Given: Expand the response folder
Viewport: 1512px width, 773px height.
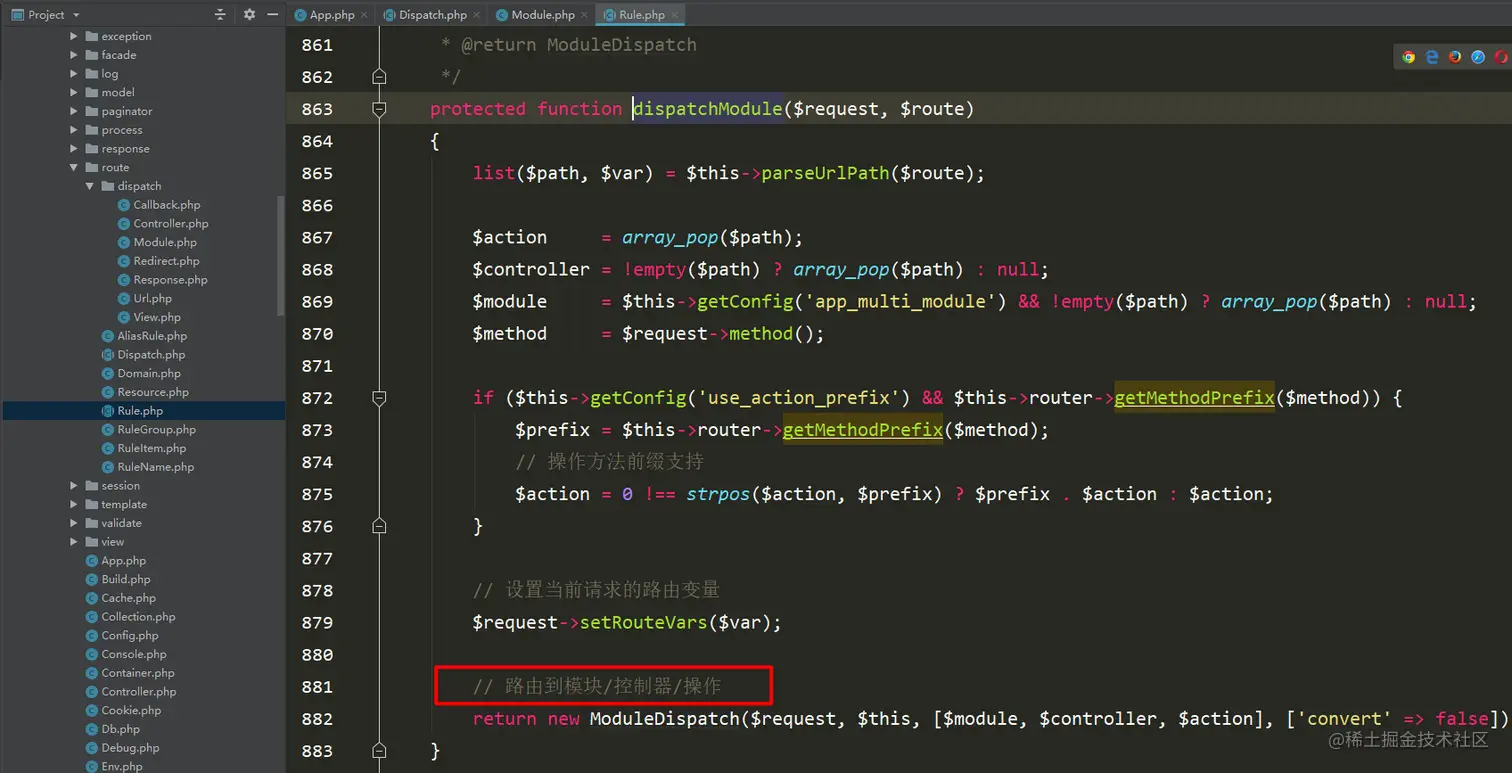Looking at the screenshot, I should click(74, 149).
